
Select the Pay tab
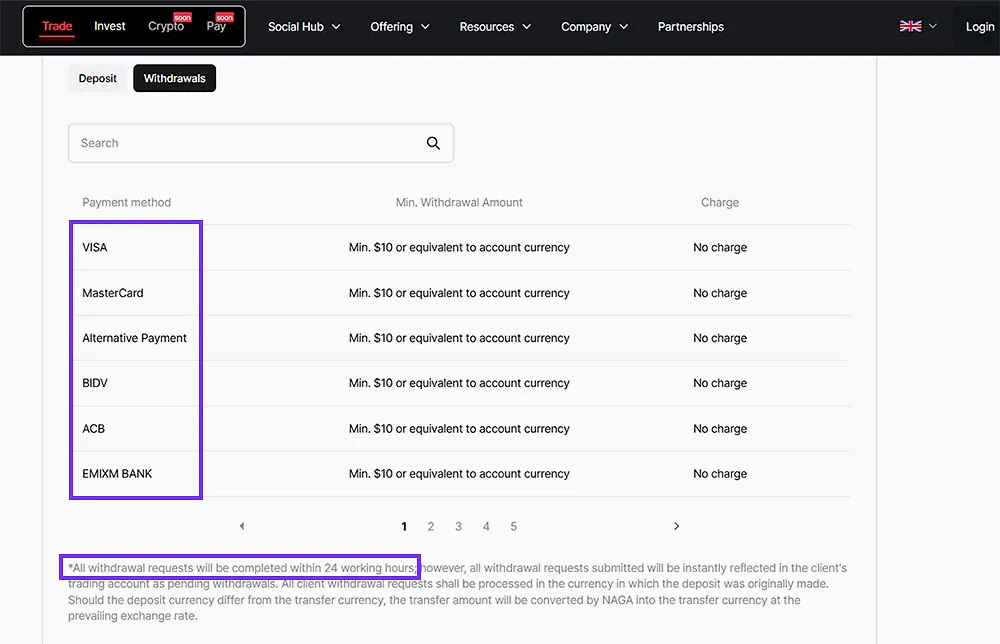(216, 26)
